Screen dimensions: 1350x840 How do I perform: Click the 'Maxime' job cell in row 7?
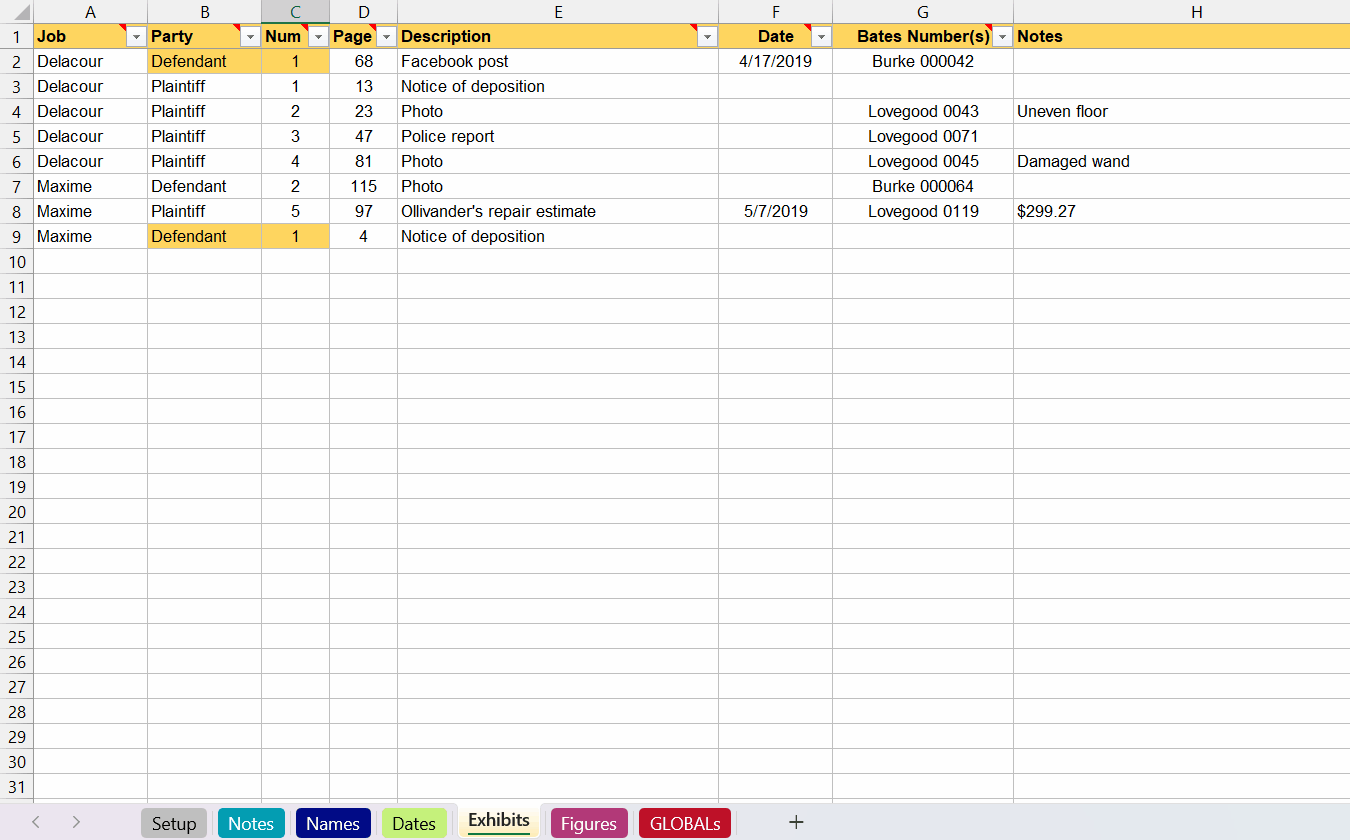point(91,187)
